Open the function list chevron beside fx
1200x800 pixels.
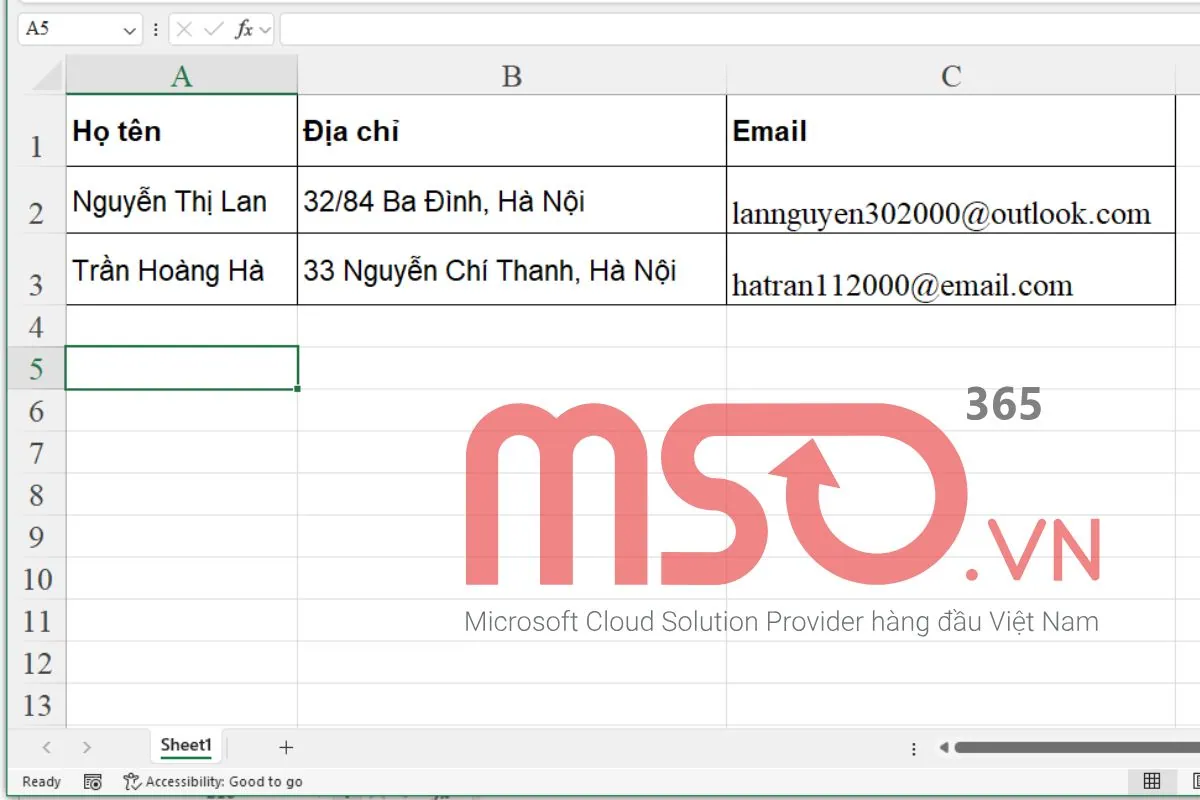263,28
